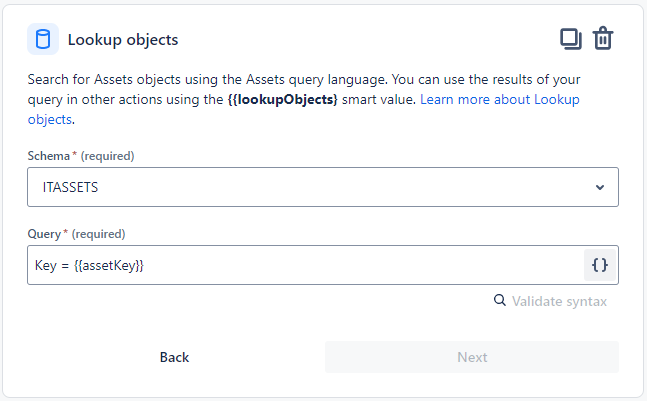This screenshot has width=647, height=401.
Task: Expand the Schema dropdown chevron
Action: tap(600, 187)
